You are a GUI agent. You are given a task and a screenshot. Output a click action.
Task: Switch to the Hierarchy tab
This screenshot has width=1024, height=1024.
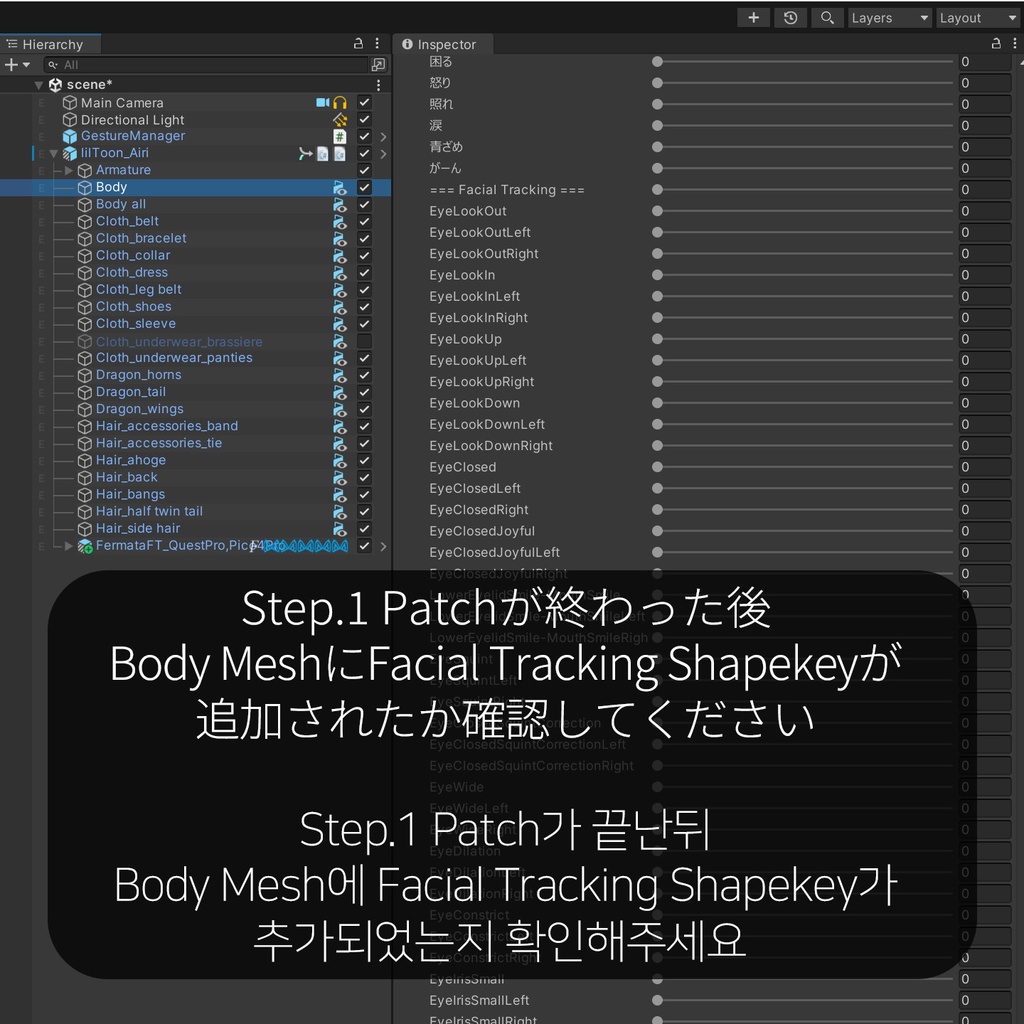coord(52,44)
